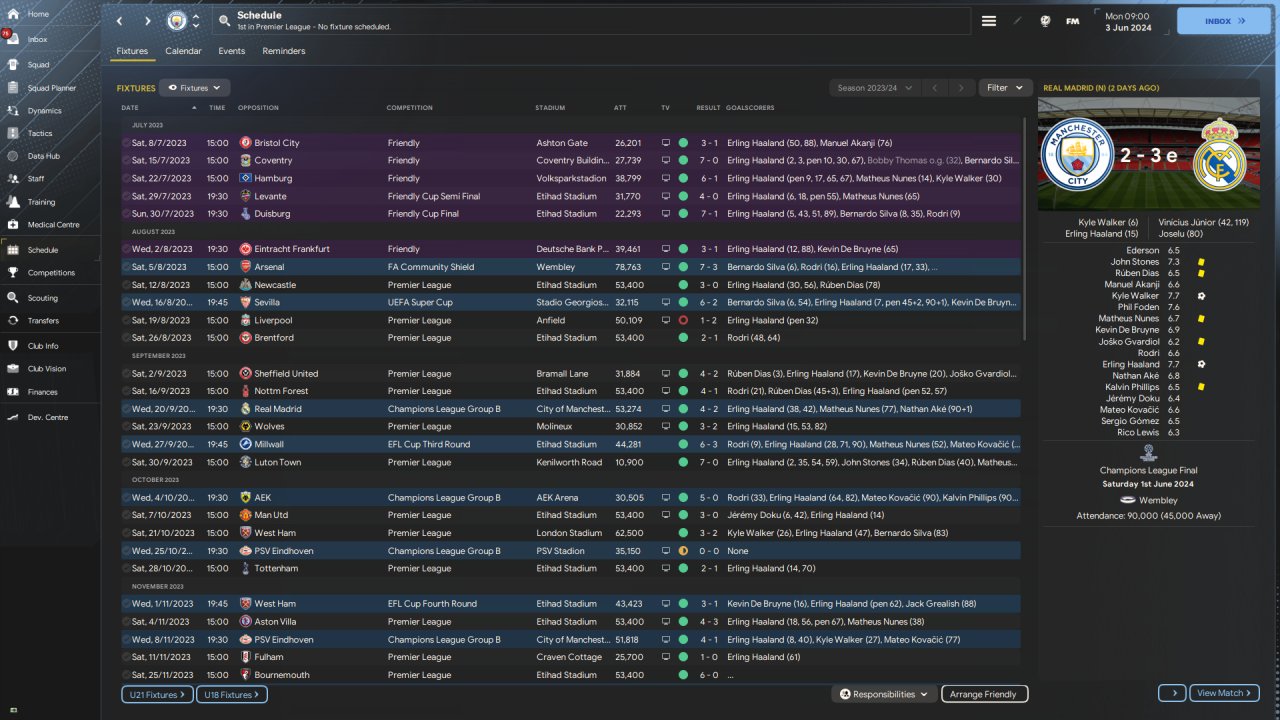The height and width of the screenshot is (720, 1280).
Task: Open the Filter dropdown
Action: pos(1004,88)
